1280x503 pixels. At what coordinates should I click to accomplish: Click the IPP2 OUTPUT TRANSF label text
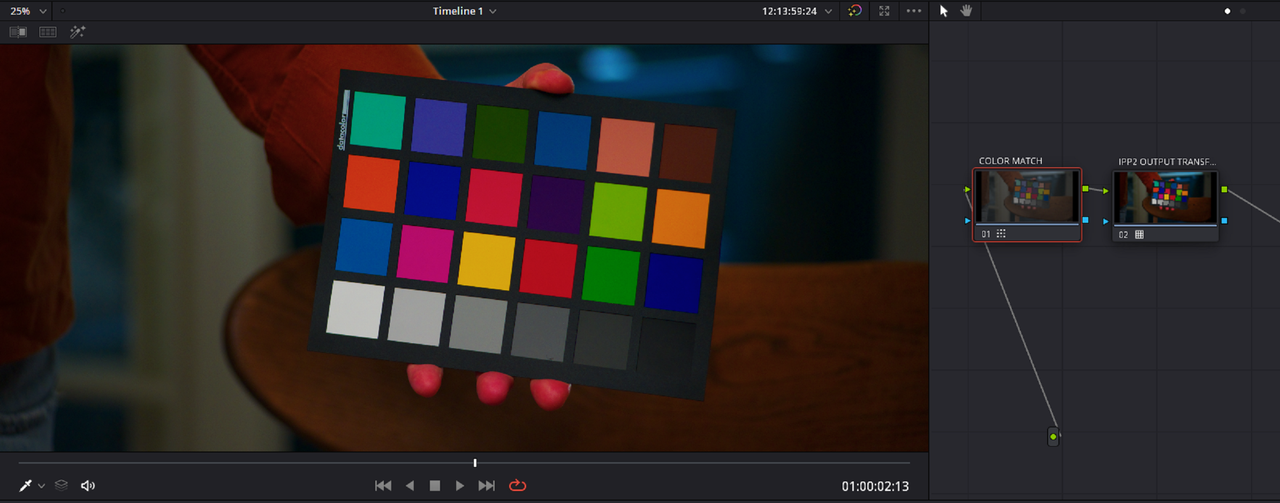pyautogui.click(x=1167, y=161)
